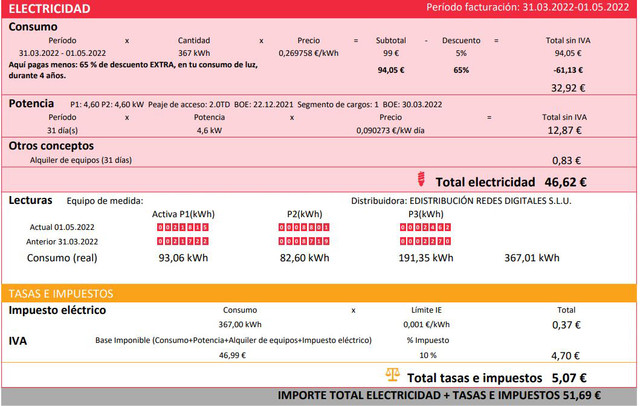
Task: Click the 'IMPORTE TOTAL ELECTRICIDAD + TASAS' footer line
Action: tap(439, 395)
